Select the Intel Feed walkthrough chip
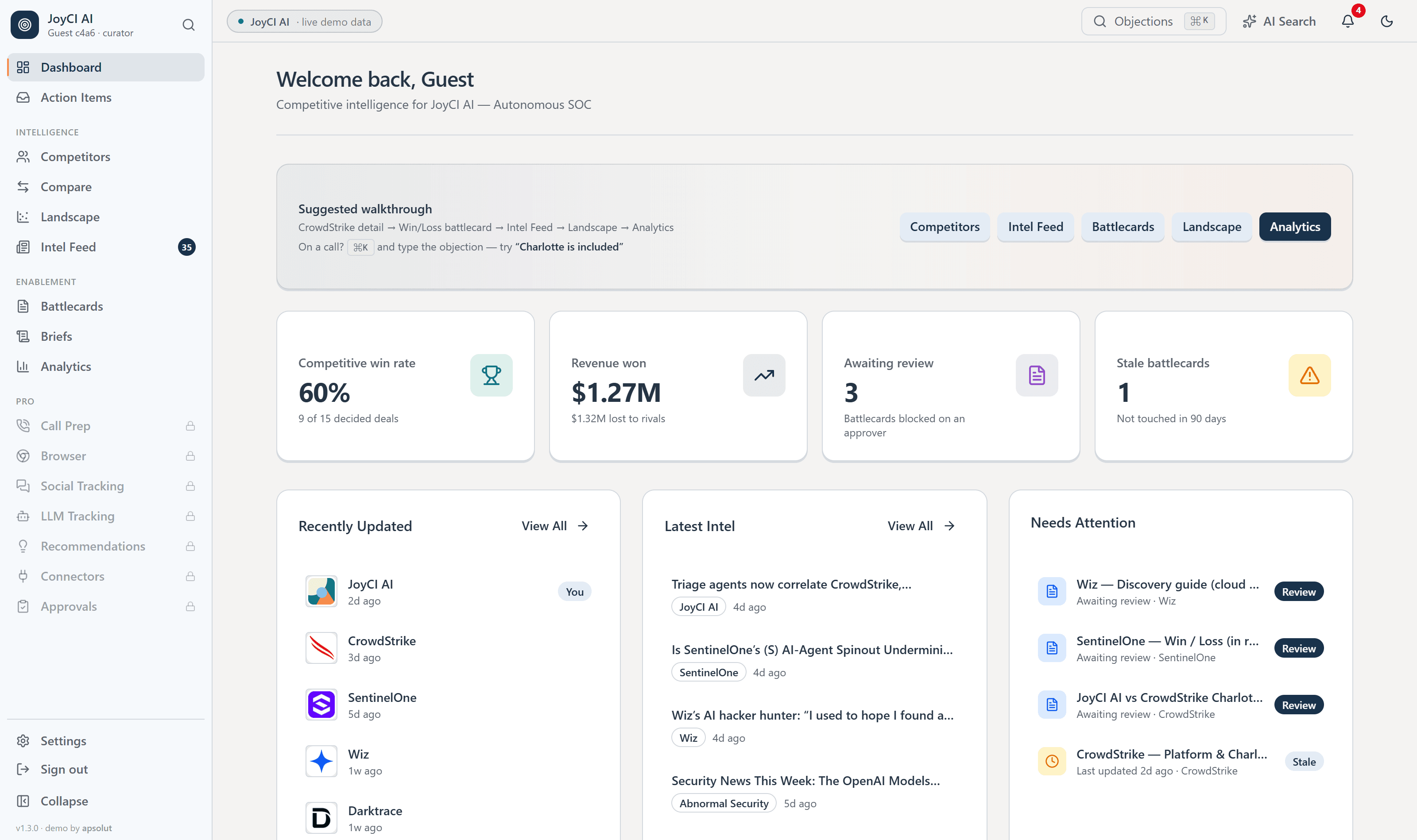The height and width of the screenshot is (840, 1417). (1035, 227)
